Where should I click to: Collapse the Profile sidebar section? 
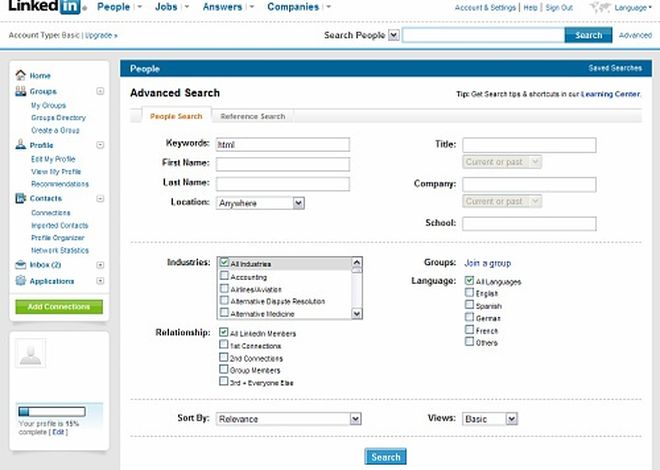[x=100, y=145]
